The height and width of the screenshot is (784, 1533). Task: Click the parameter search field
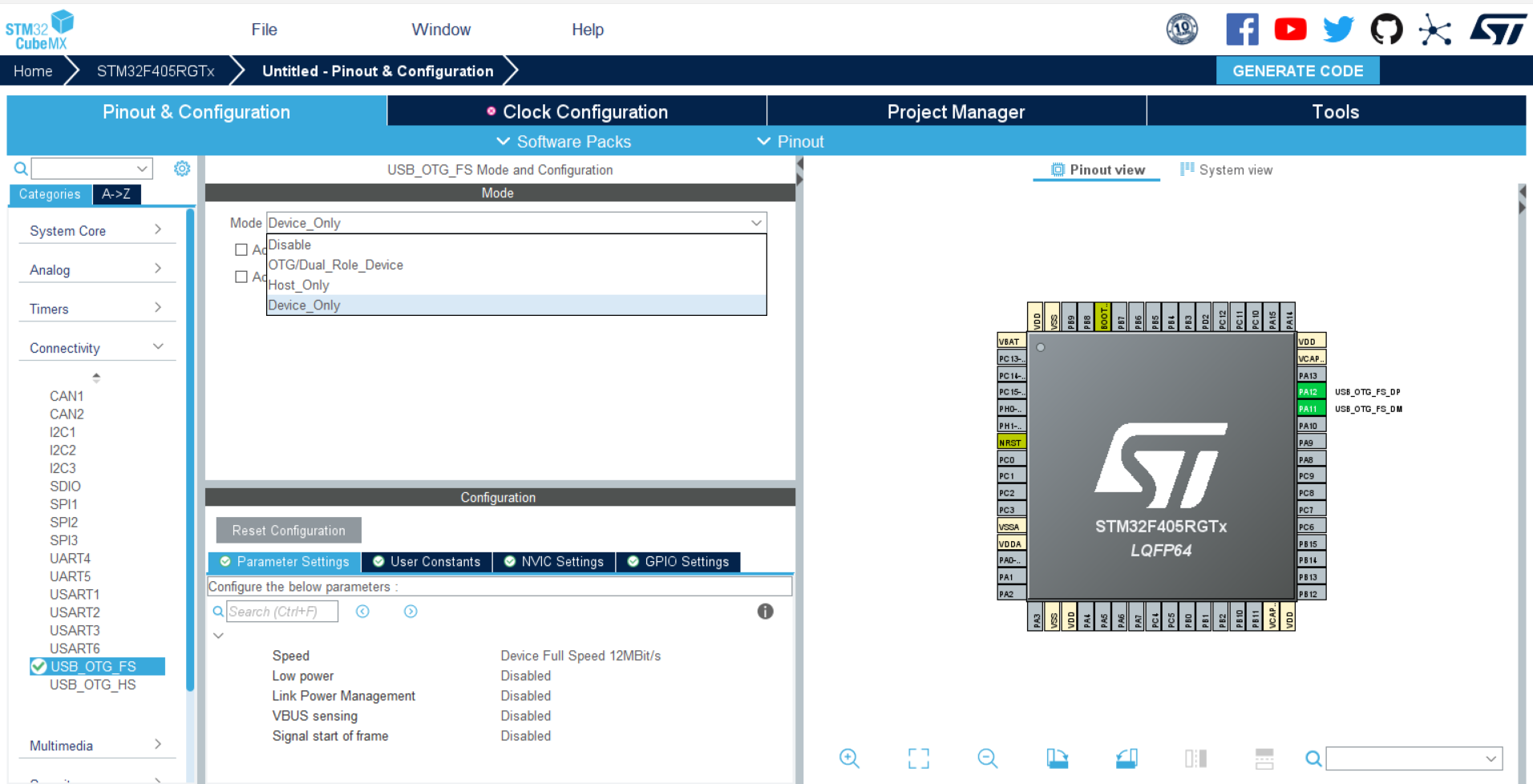click(282, 611)
